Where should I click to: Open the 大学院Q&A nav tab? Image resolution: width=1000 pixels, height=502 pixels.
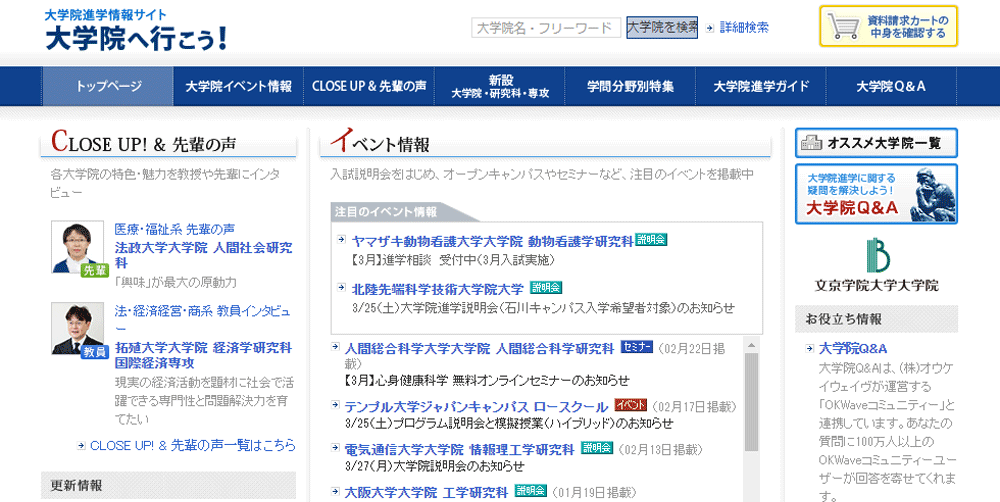[891, 86]
